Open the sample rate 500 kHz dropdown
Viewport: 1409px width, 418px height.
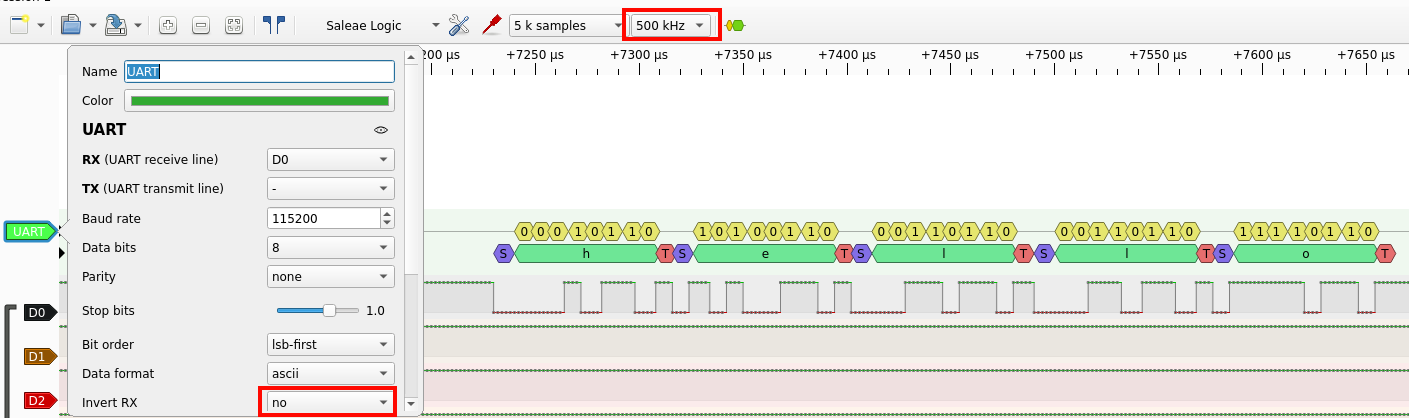(x=671, y=25)
